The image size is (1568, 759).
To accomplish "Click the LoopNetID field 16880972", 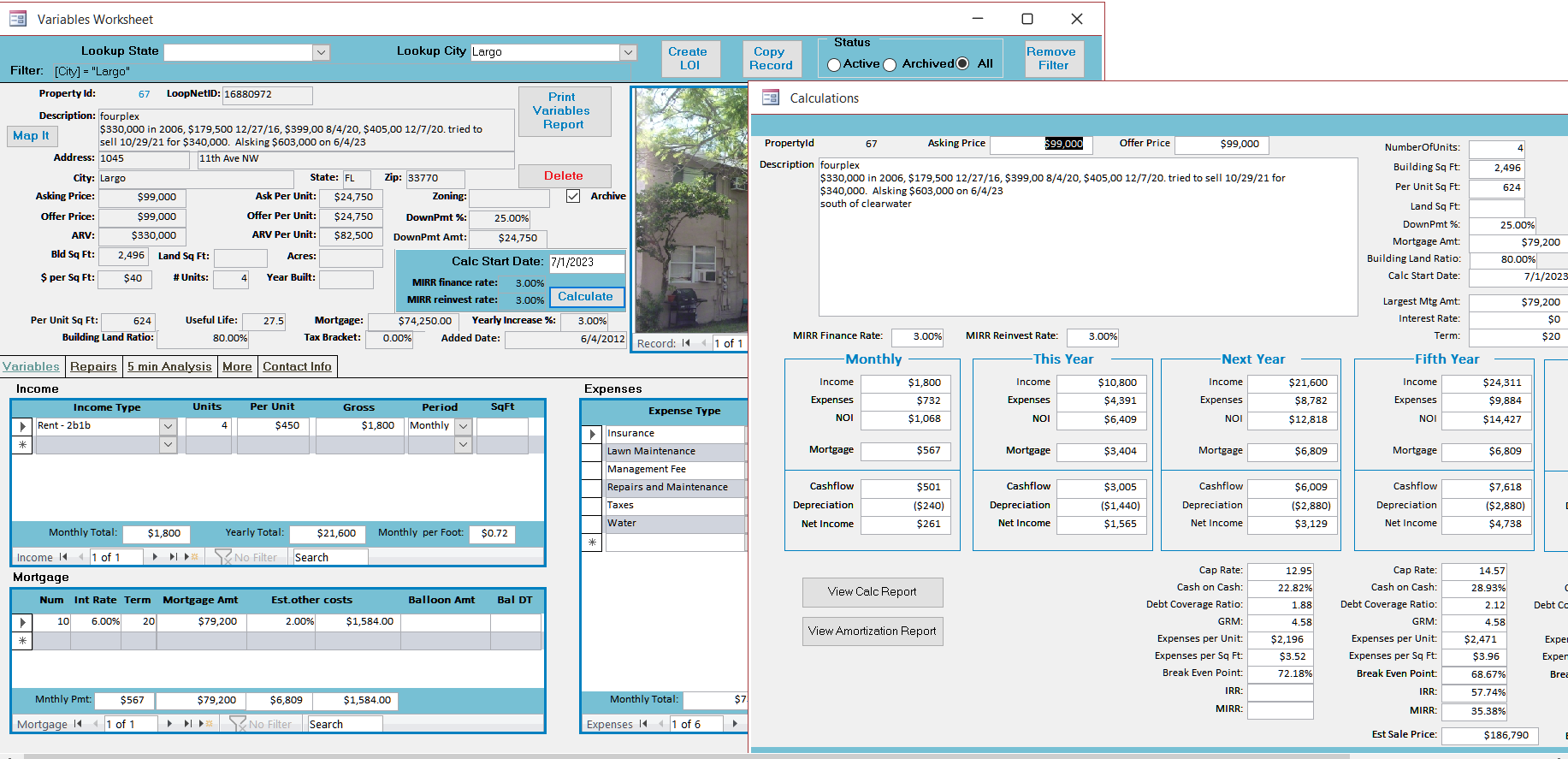I will [x=267, y=95].
